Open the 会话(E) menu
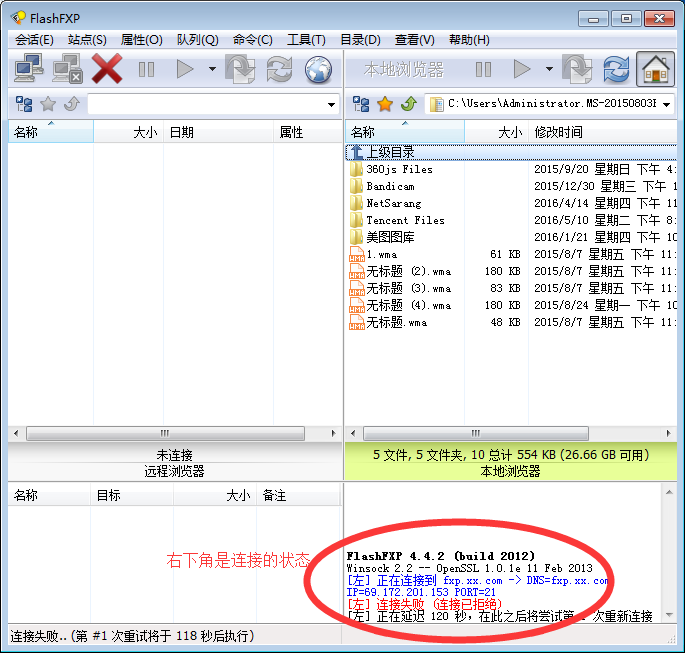The image size is (685, 653). point(34,40)
